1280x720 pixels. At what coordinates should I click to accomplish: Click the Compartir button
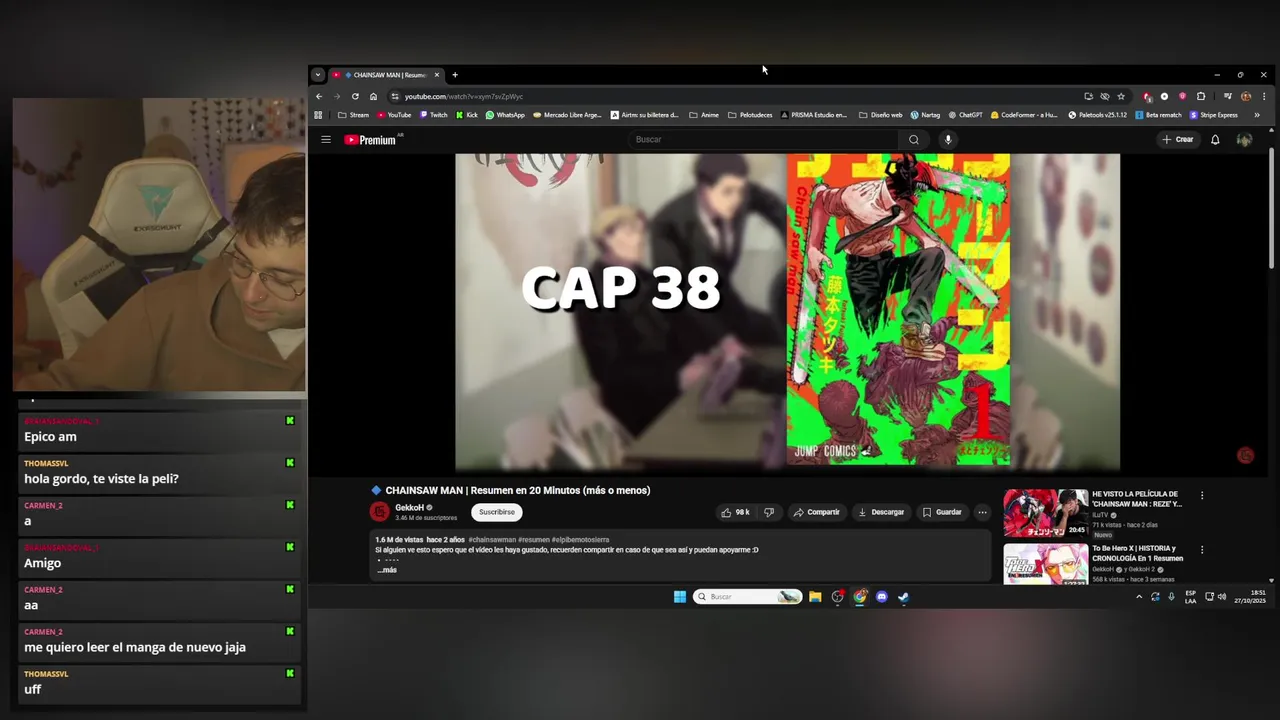point(816,512)
